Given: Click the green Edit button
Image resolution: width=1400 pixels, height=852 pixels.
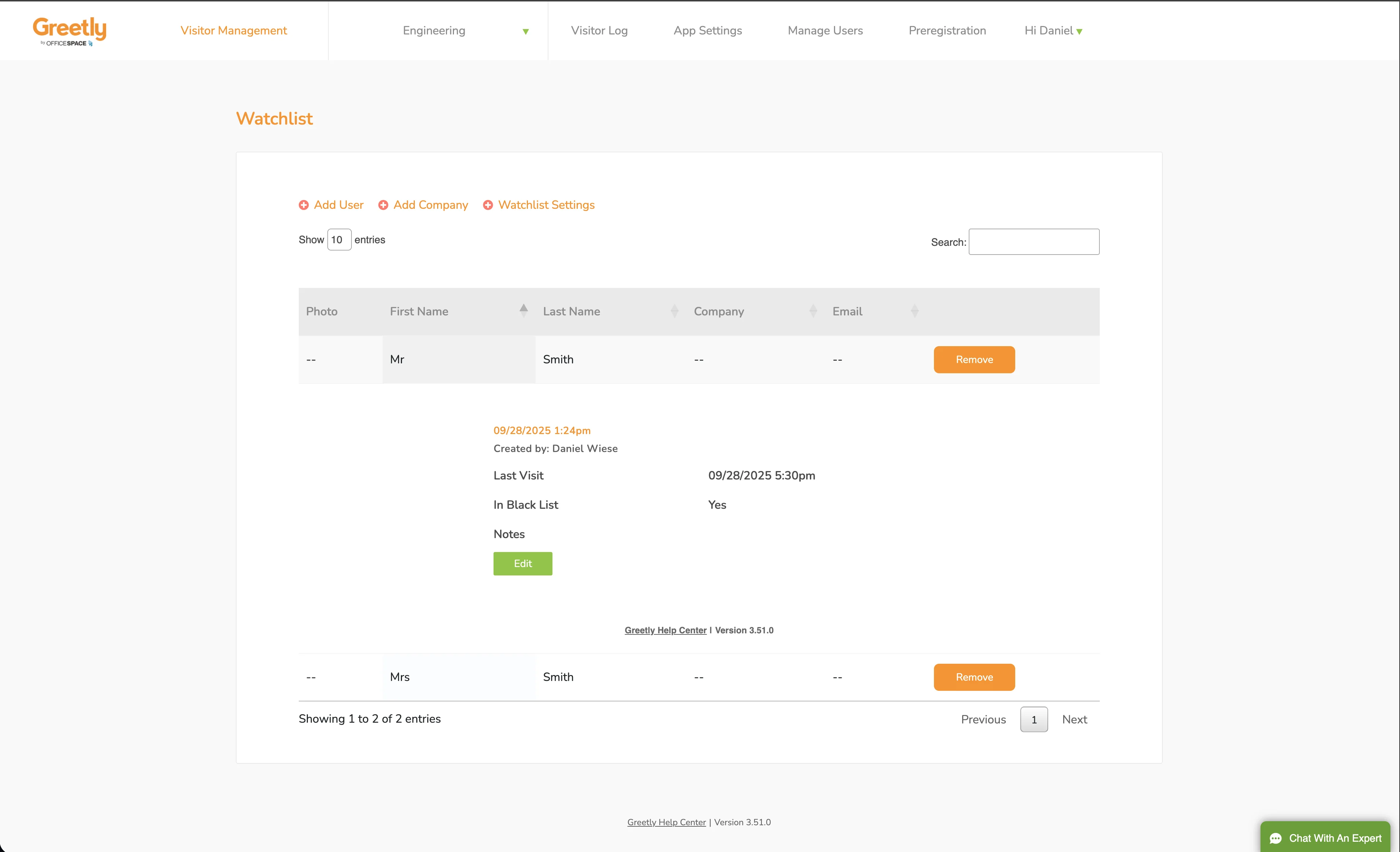Looking at the screenshot, I should point(522,563).
